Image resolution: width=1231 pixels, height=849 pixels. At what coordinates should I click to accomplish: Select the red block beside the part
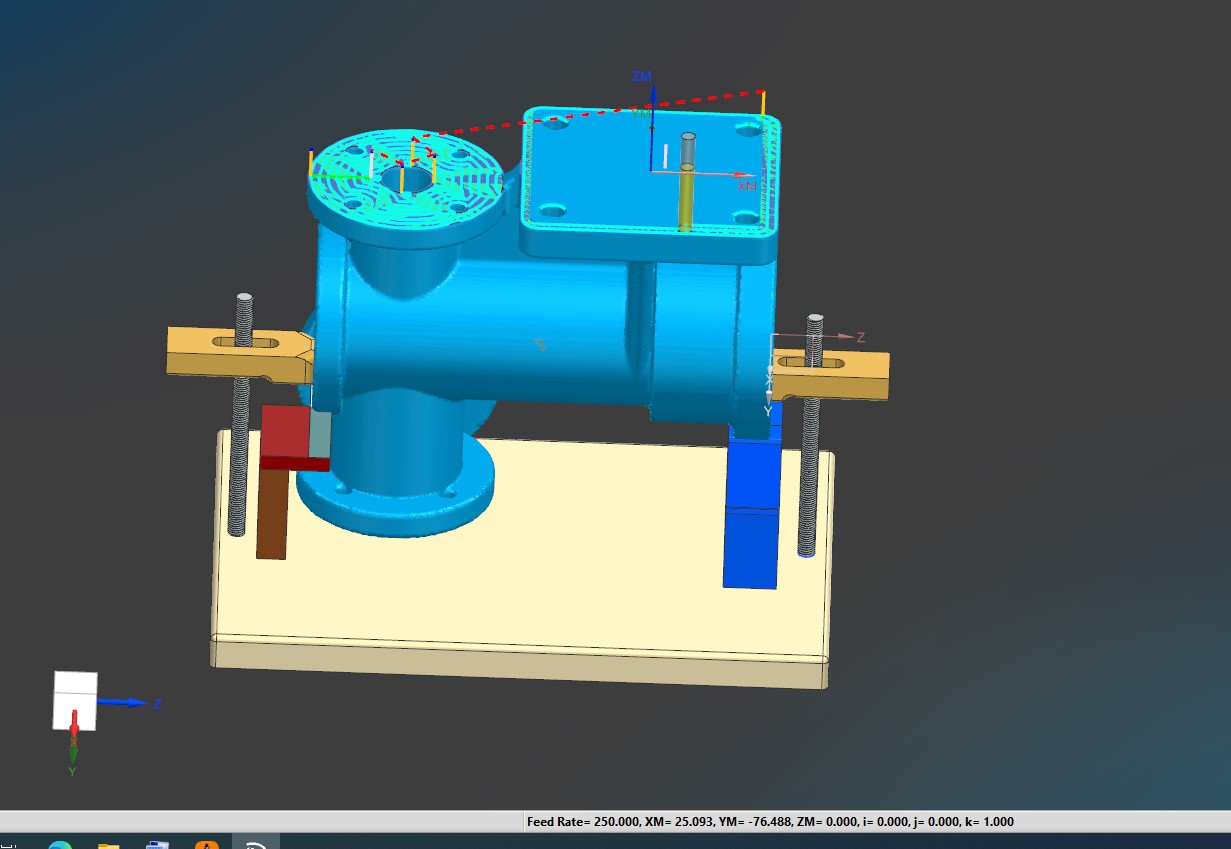pos(286,437)
